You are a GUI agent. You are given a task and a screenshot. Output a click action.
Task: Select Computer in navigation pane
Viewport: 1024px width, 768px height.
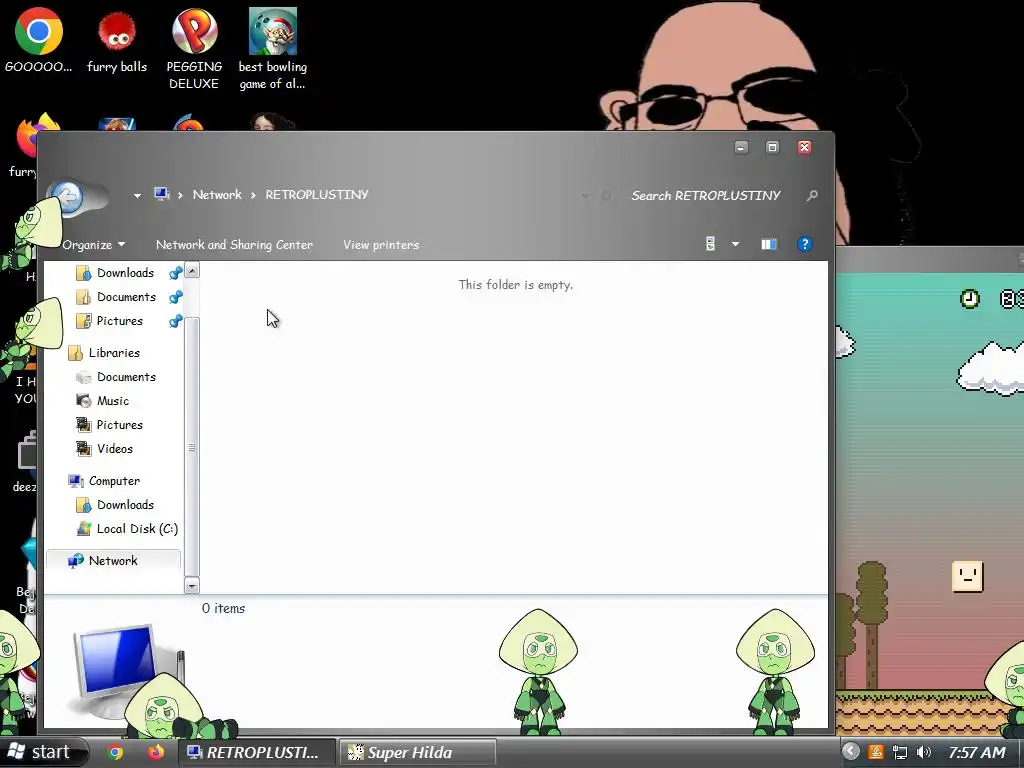(114, 481)
